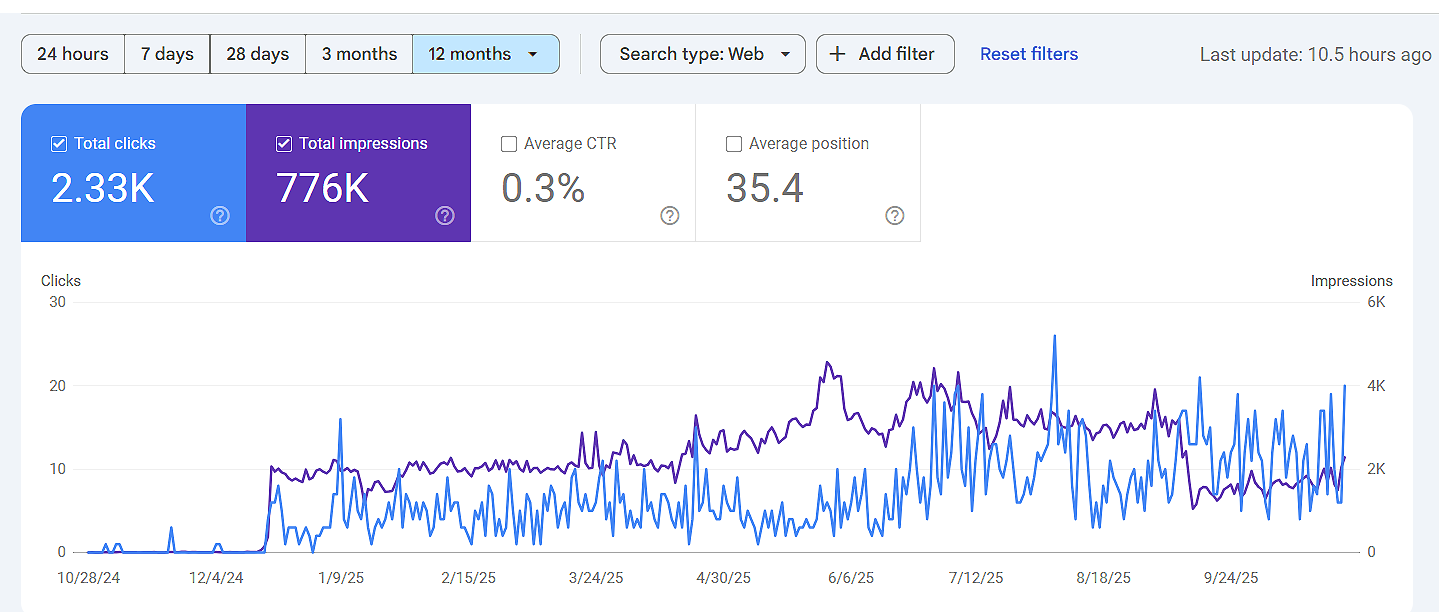The height and width of the screenshot is (612, 1439).
Task: Open the Search type: Web dropdown
Action: (702, 54)
